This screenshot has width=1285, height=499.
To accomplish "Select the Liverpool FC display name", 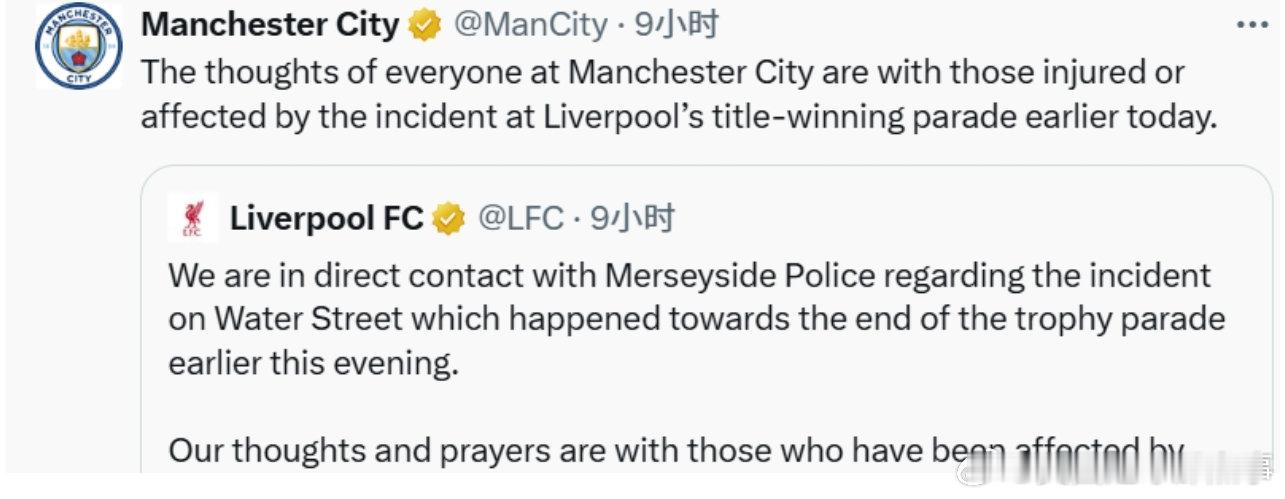I will pos(327,218).
